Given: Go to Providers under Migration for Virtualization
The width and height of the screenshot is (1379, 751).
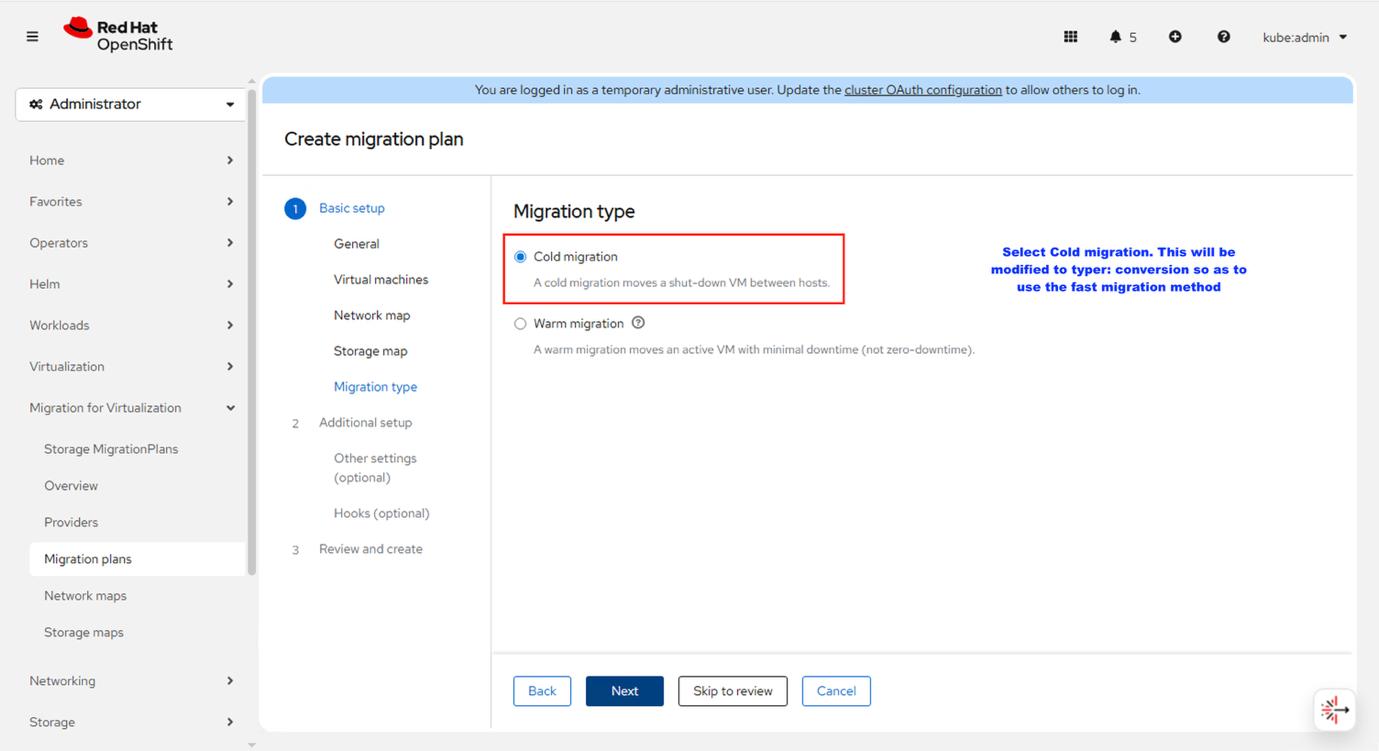Looking at the screenshot, I should click(71, 521).
